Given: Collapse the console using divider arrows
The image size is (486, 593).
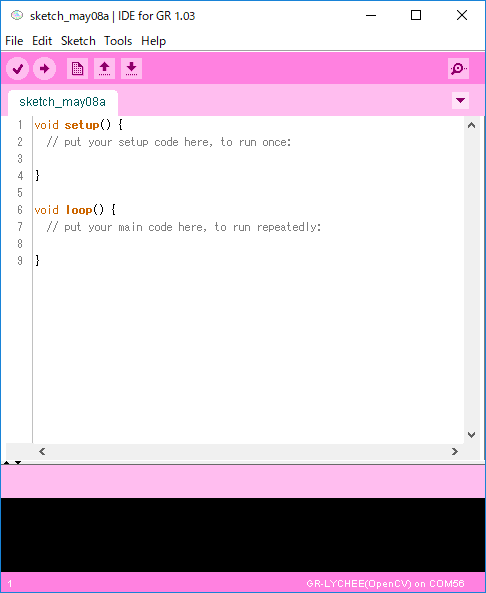Looking at the screenshot, I should pos(18,463).
